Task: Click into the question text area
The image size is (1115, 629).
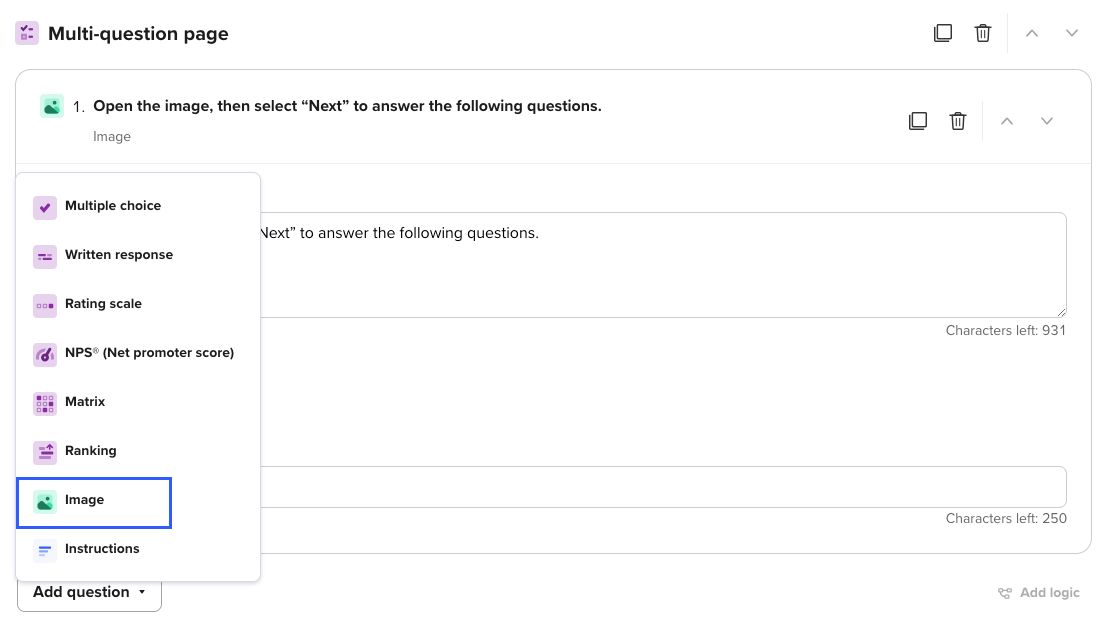Action: pos(660,270)
